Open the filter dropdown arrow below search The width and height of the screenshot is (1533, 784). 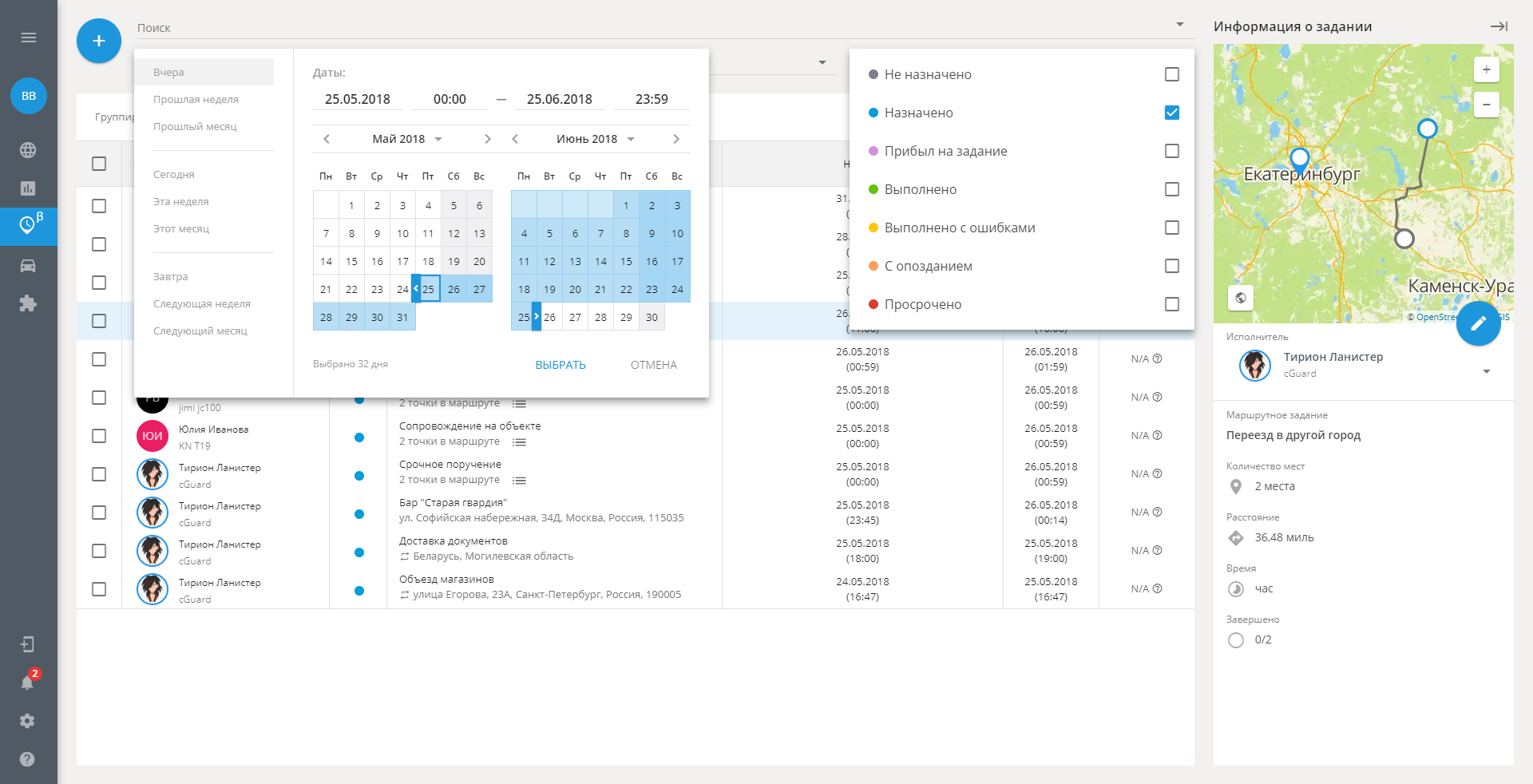point(822,62)
